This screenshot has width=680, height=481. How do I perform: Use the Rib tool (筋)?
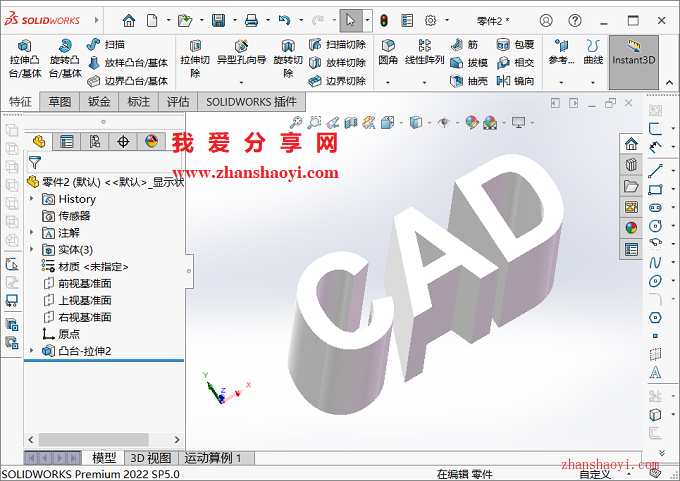pos(464,44)
